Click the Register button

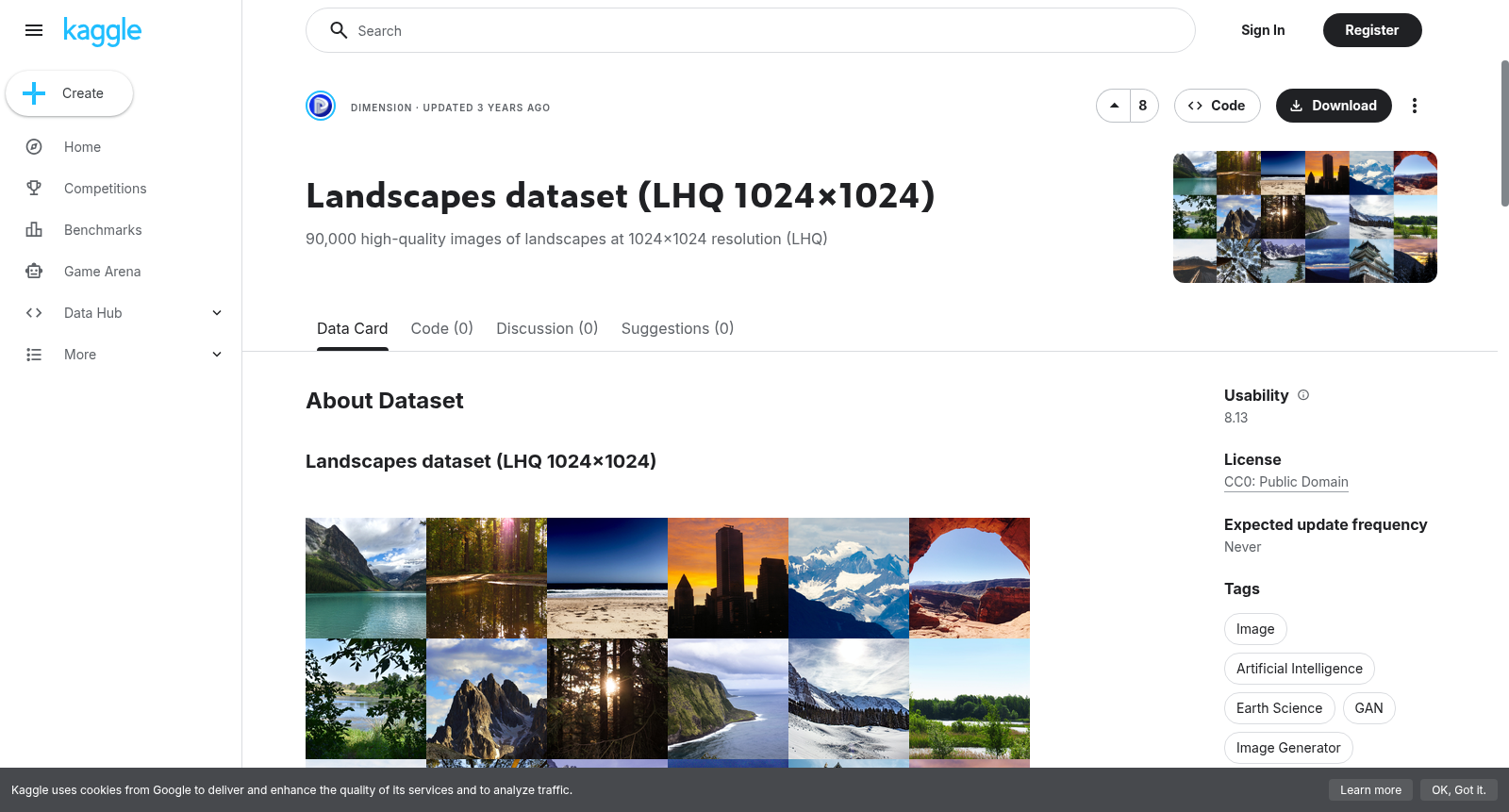1372,30
